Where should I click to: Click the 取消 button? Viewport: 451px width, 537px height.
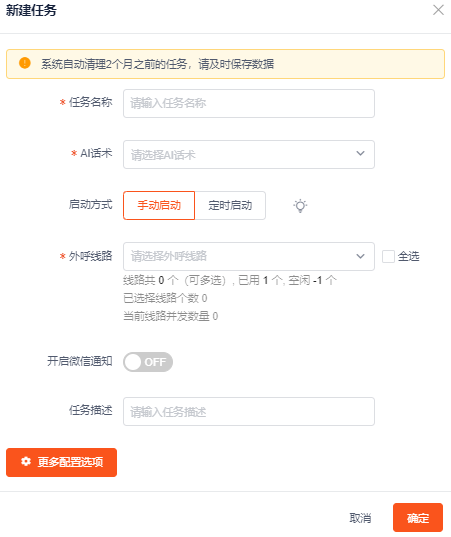tap(360, 518)
